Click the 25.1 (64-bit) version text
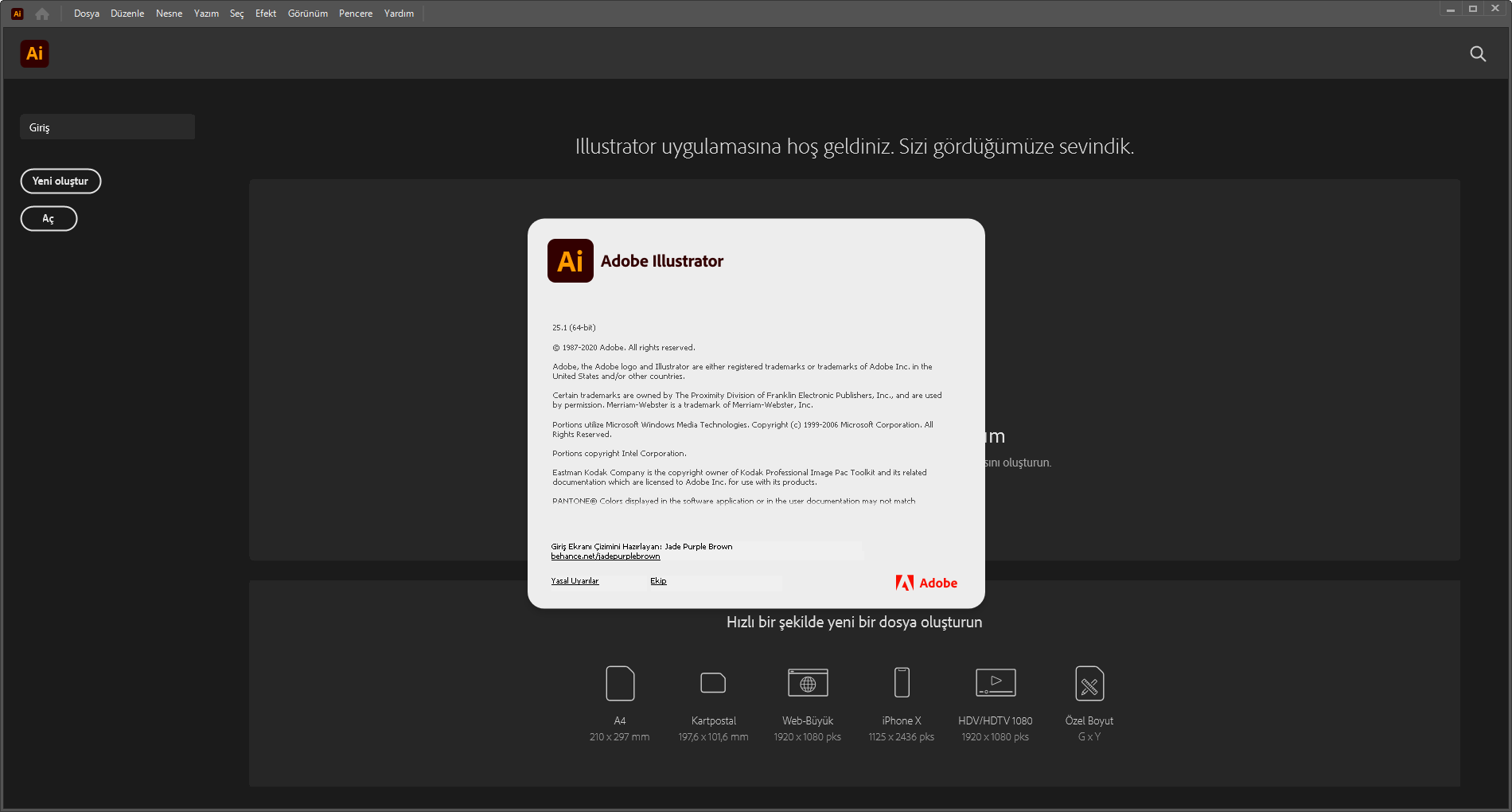 (x=574, y=327)
